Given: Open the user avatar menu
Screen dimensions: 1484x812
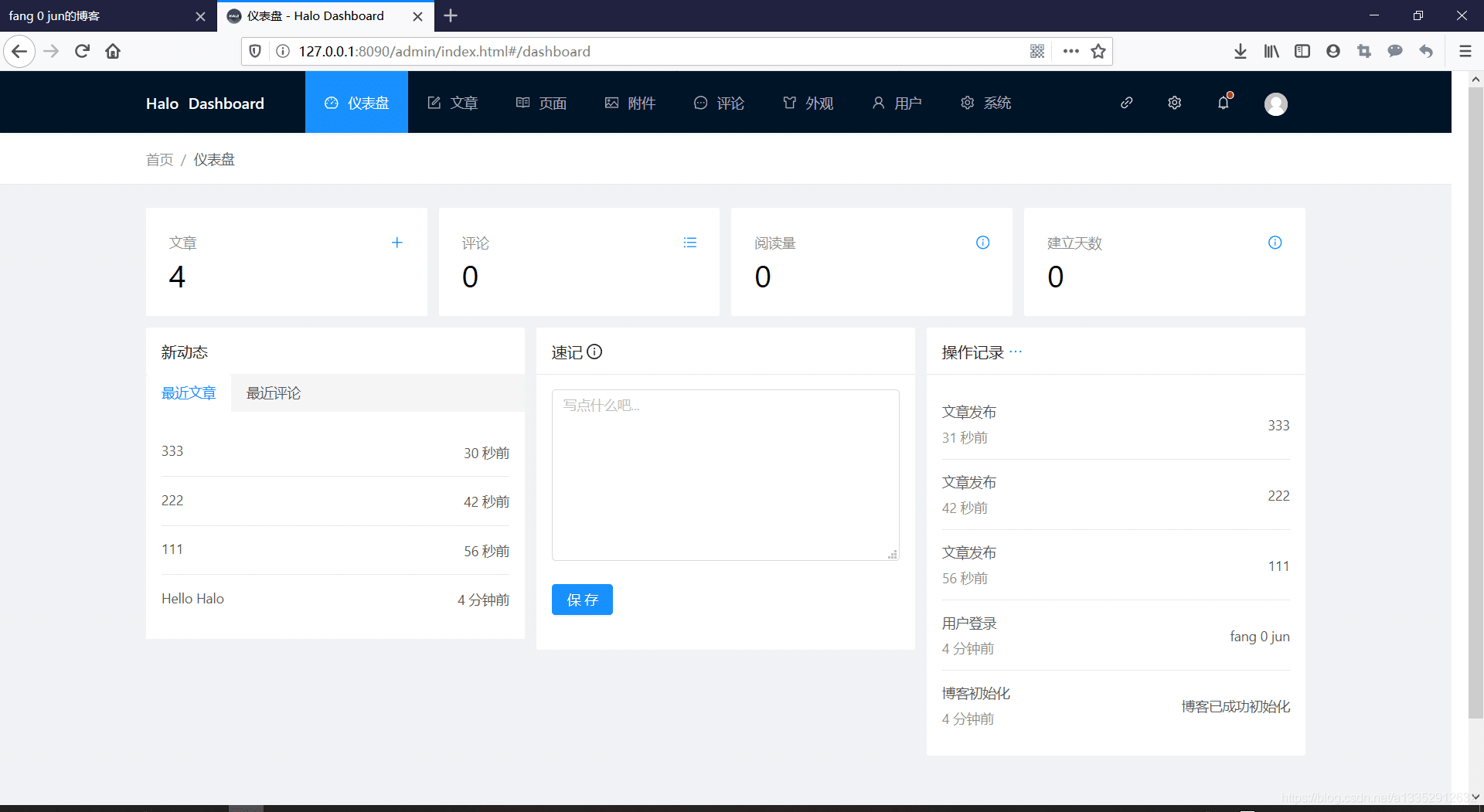Looking at the screenshot, I should pos(1276,104).
